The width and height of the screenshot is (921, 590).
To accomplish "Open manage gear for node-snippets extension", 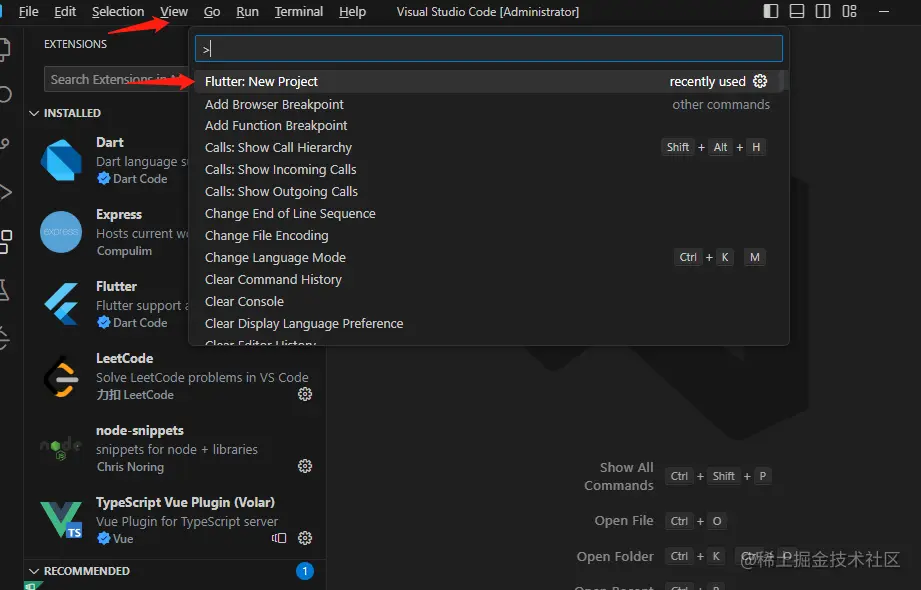I will tap(305, 466).
